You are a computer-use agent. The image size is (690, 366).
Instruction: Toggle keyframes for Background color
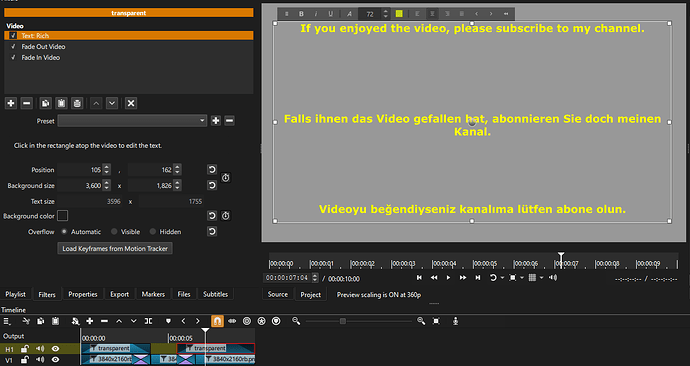(226, 216)
